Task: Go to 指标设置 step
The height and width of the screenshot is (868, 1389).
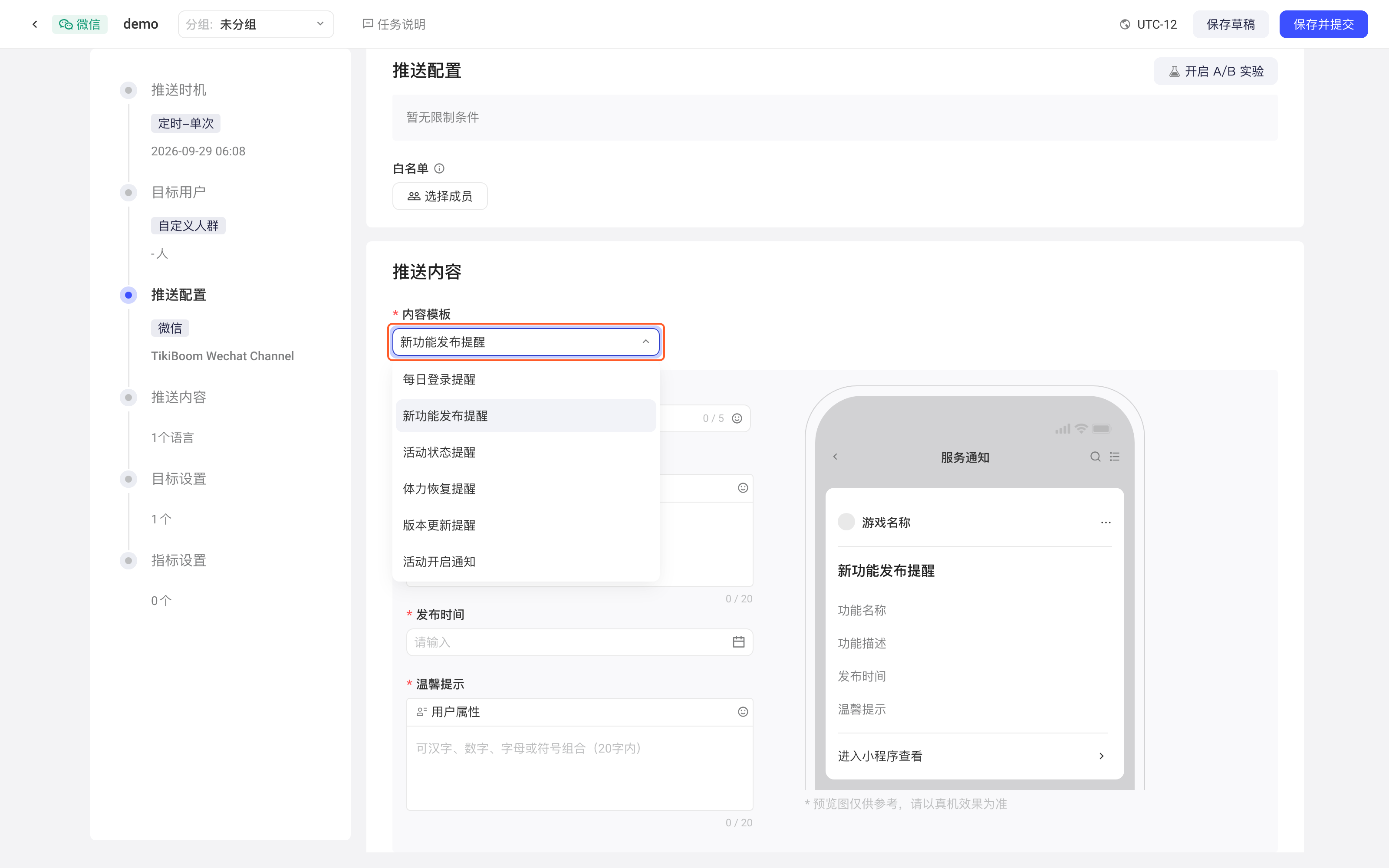Action: tap(178, 560)
